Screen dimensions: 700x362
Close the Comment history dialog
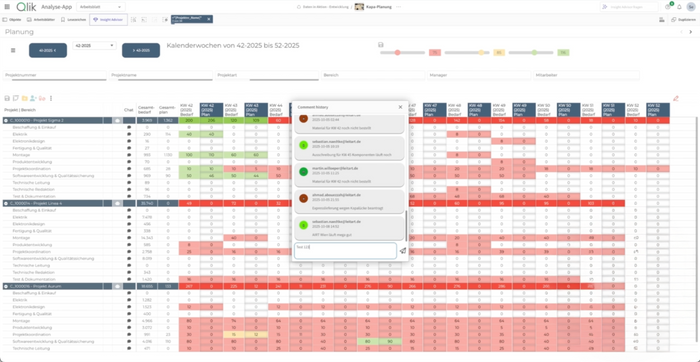click(x=400, y=107)
